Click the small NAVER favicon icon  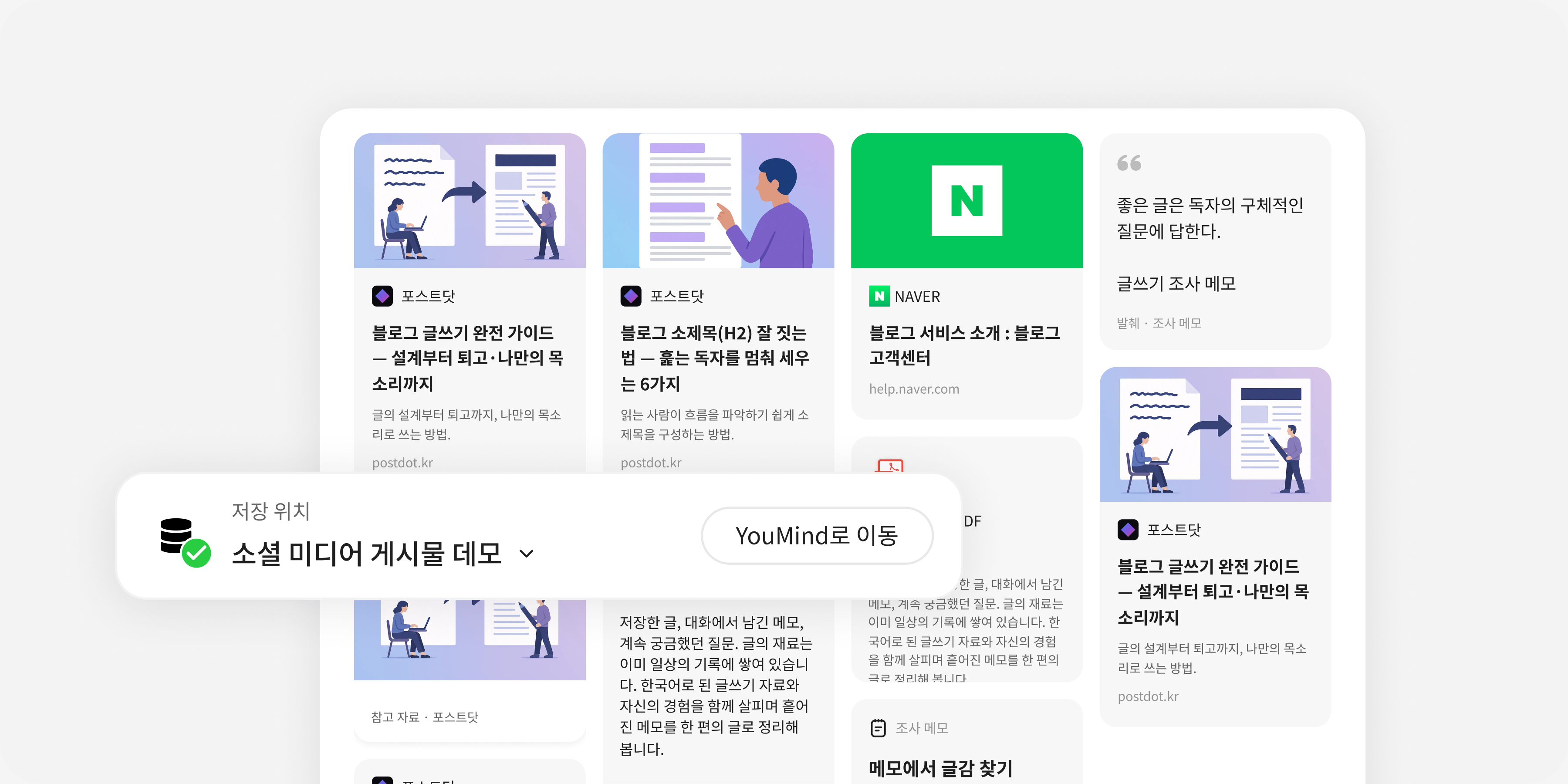pos(879,297)
